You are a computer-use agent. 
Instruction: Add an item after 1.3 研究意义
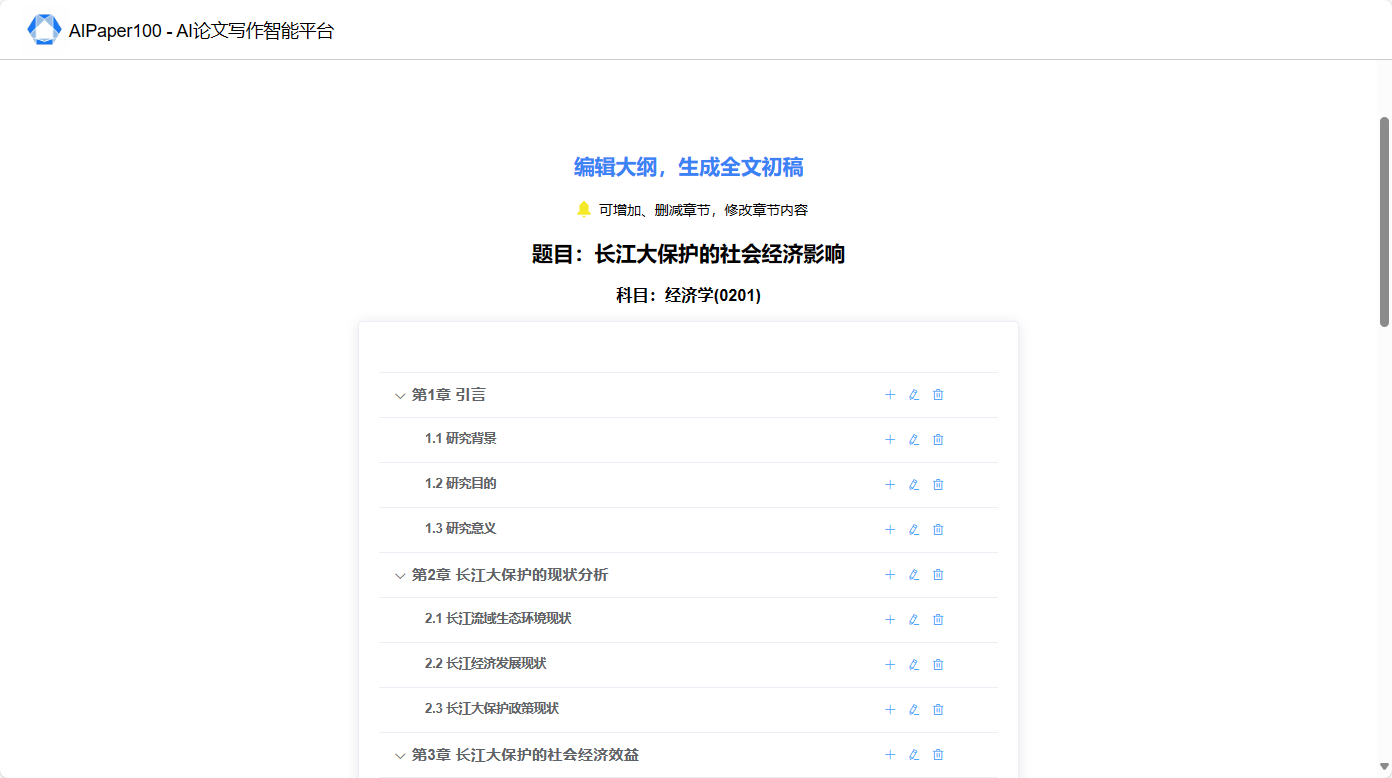pyautogui.click(x=890, y=530)
